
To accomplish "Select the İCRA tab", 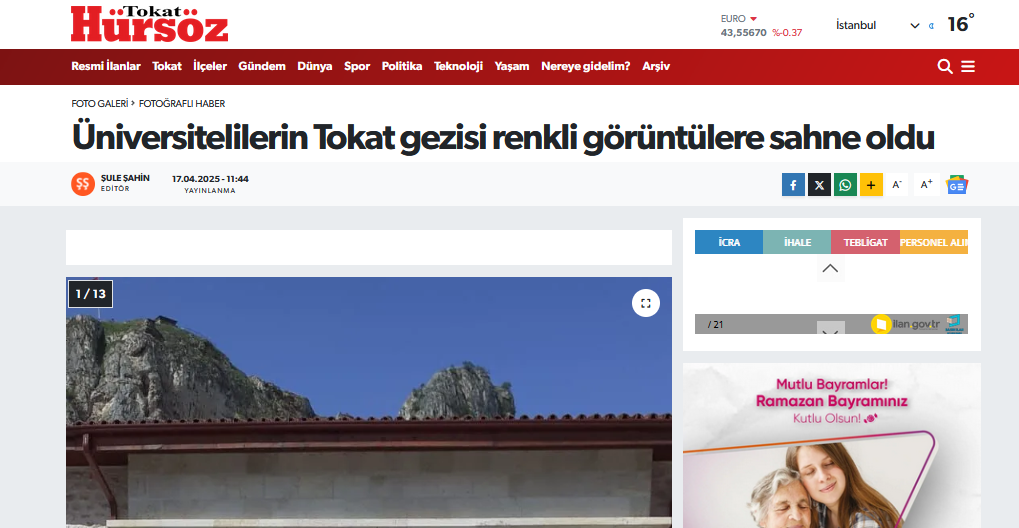I will [729, 242].
